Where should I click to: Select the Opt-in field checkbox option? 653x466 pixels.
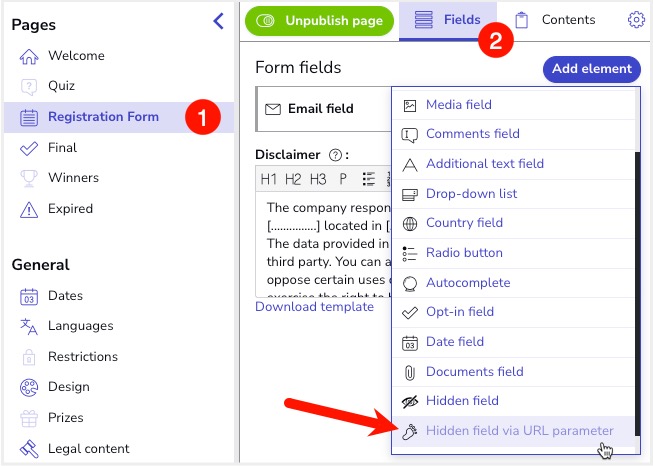click(459, 312)
